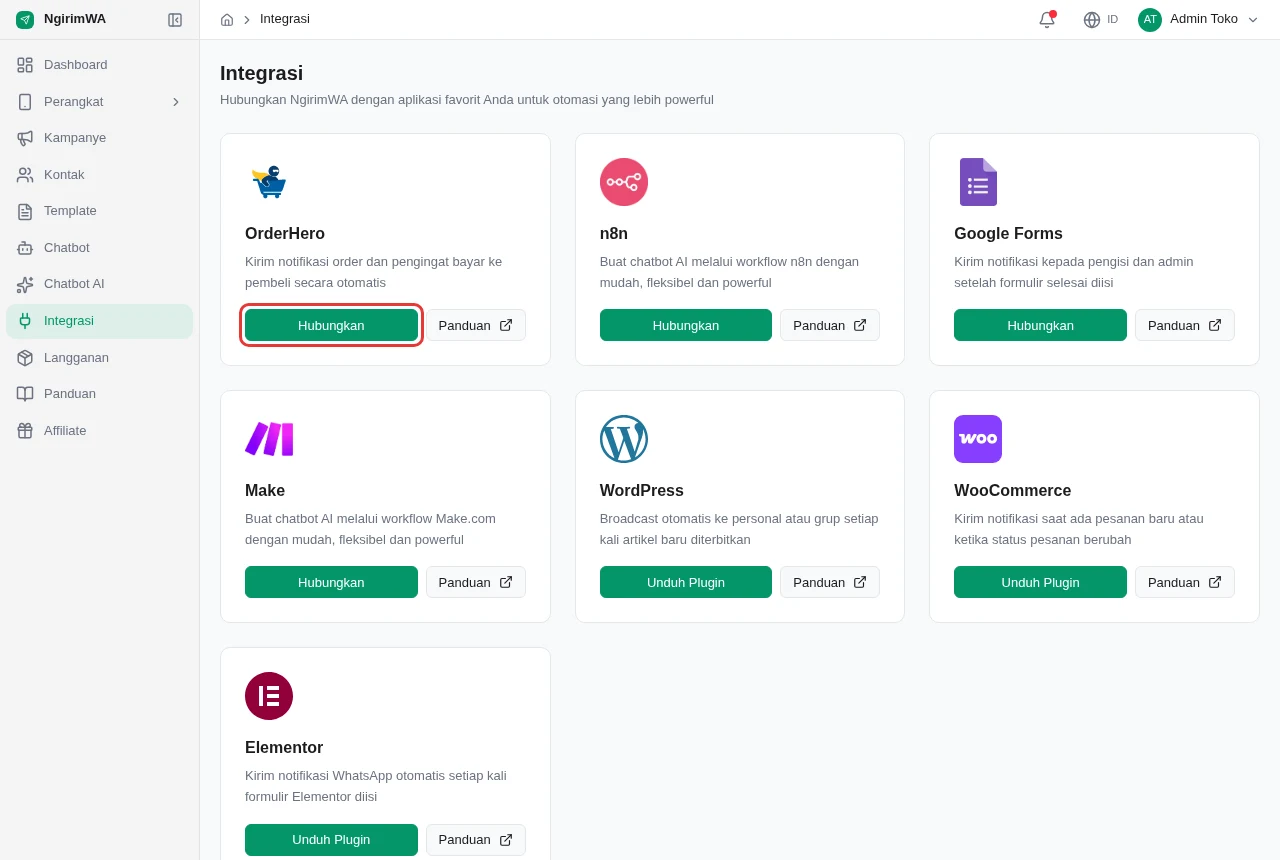
Task: Download the Elementor plugin
Action: click(x=331, y=840)
